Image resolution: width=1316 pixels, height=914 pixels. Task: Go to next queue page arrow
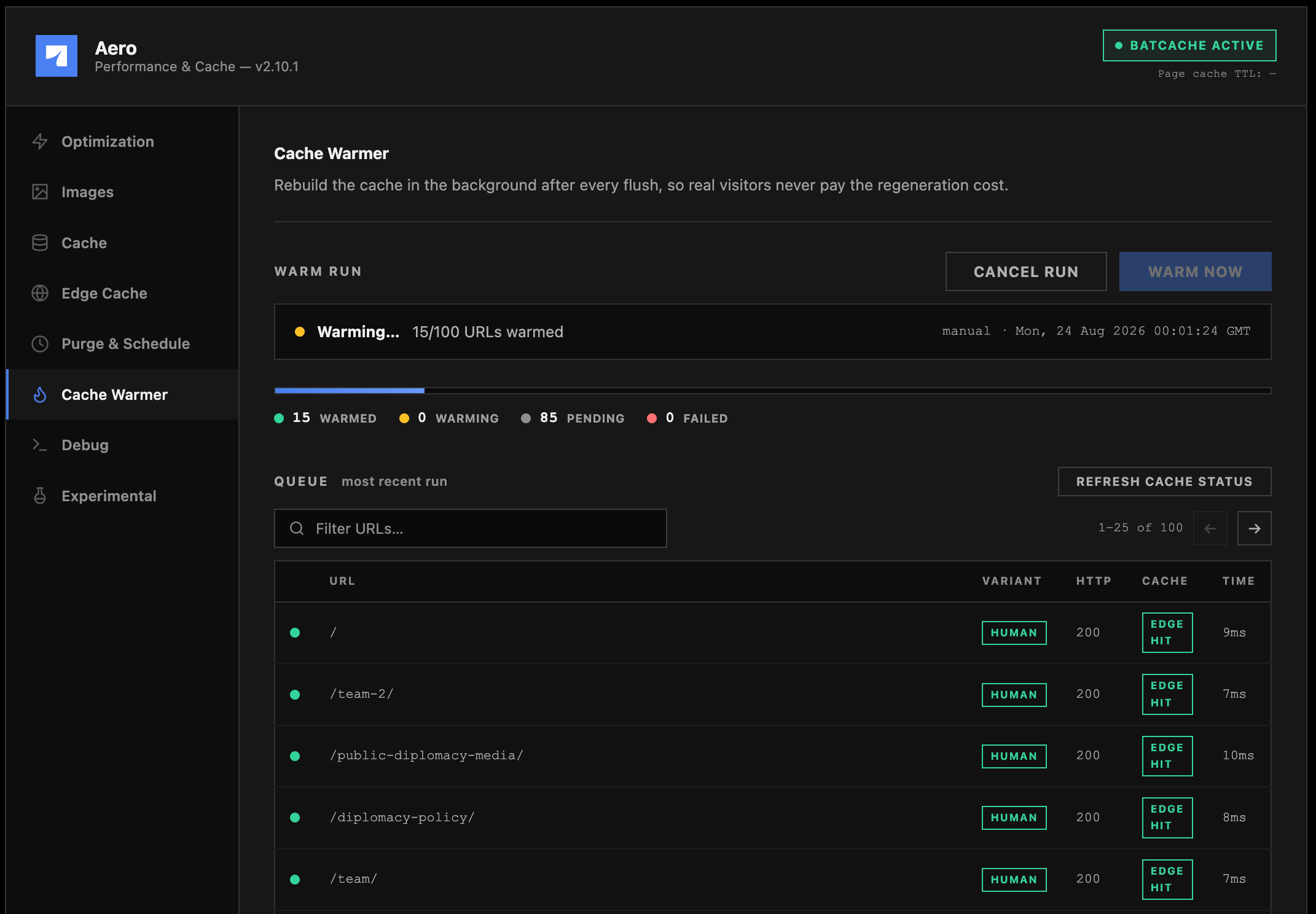1254,528
